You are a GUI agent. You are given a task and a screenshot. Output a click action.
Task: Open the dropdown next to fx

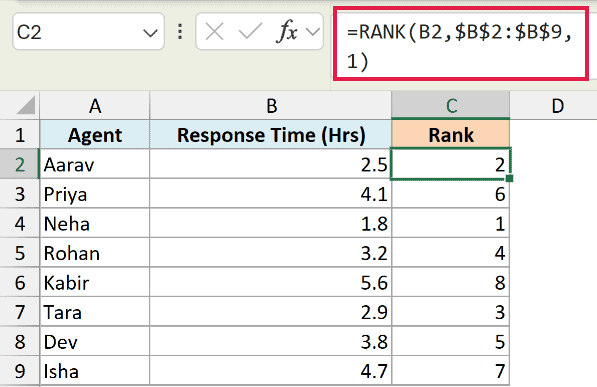(x=313, y=32)
